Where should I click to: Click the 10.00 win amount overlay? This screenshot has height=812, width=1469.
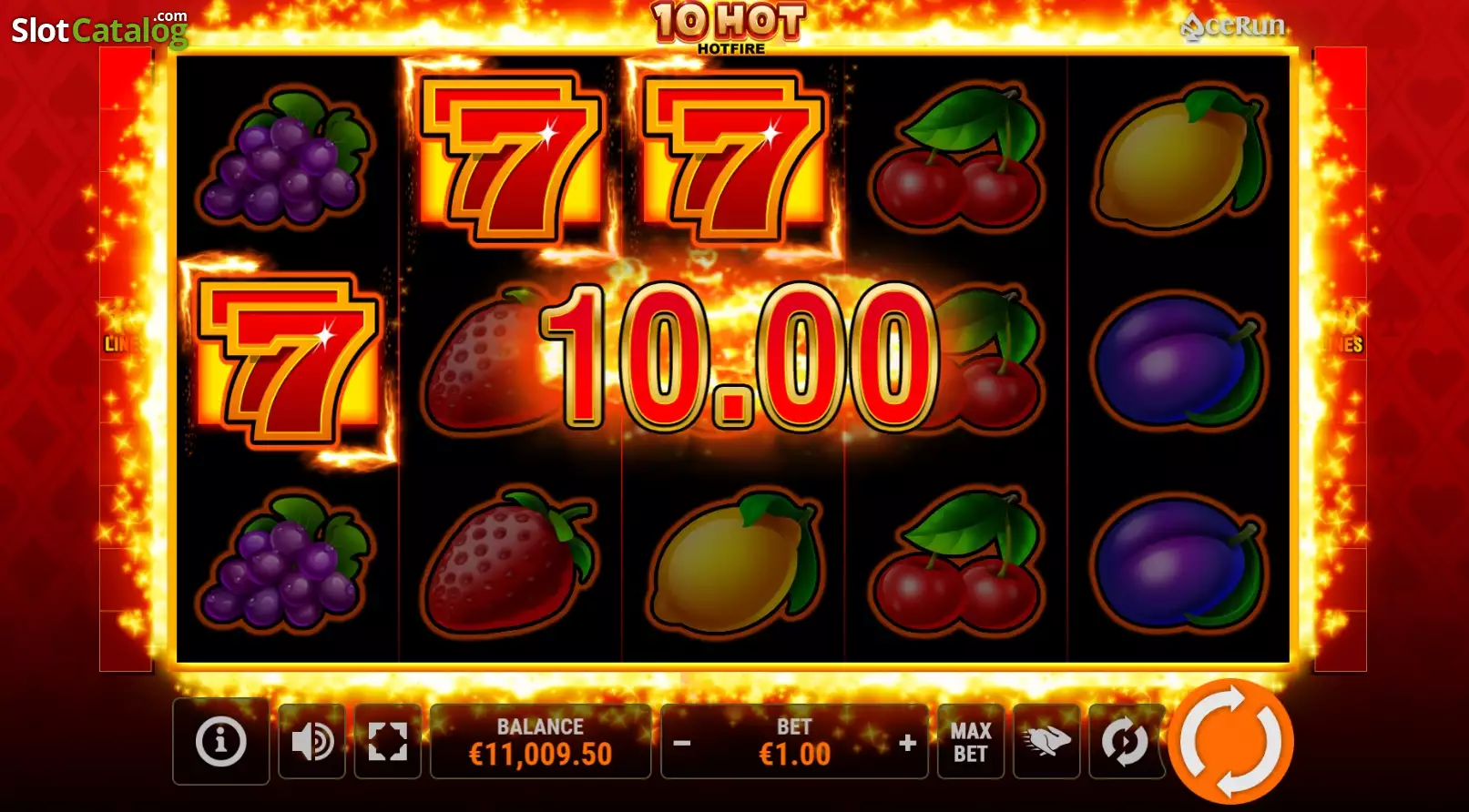pos(739,357)
